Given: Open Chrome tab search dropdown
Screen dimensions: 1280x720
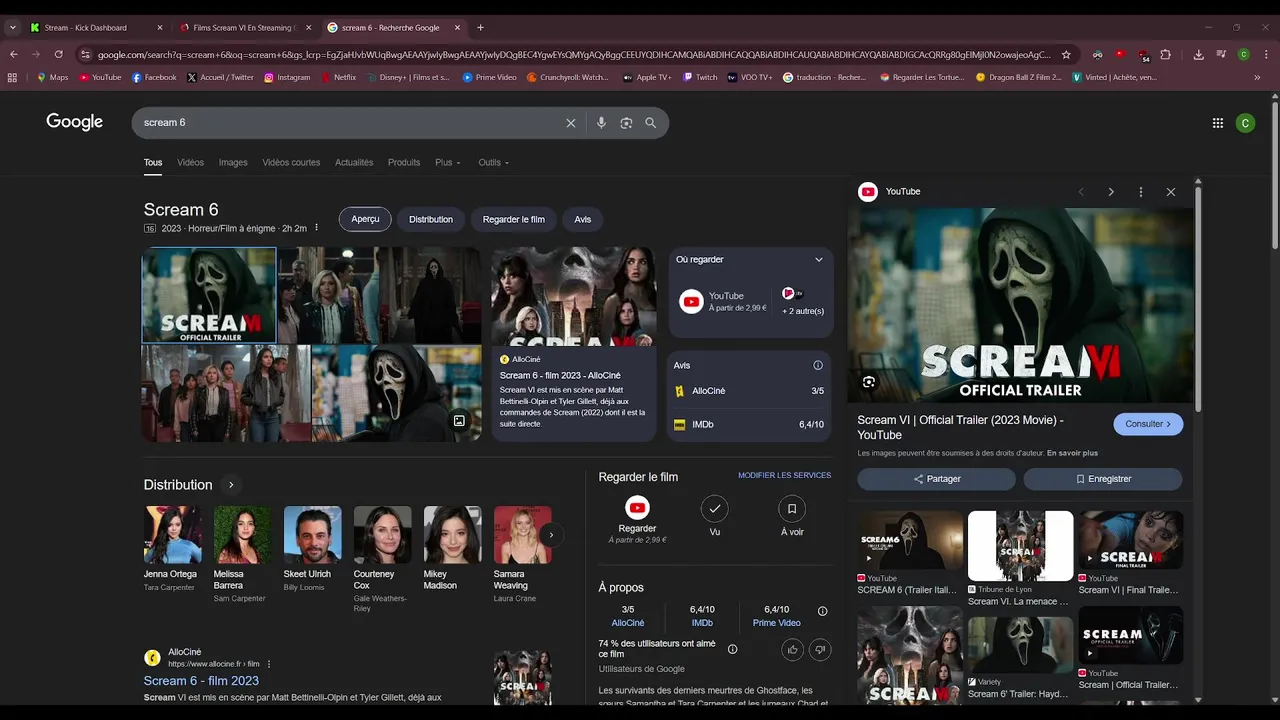Looking at the screenshot, I should coord(13,28).
